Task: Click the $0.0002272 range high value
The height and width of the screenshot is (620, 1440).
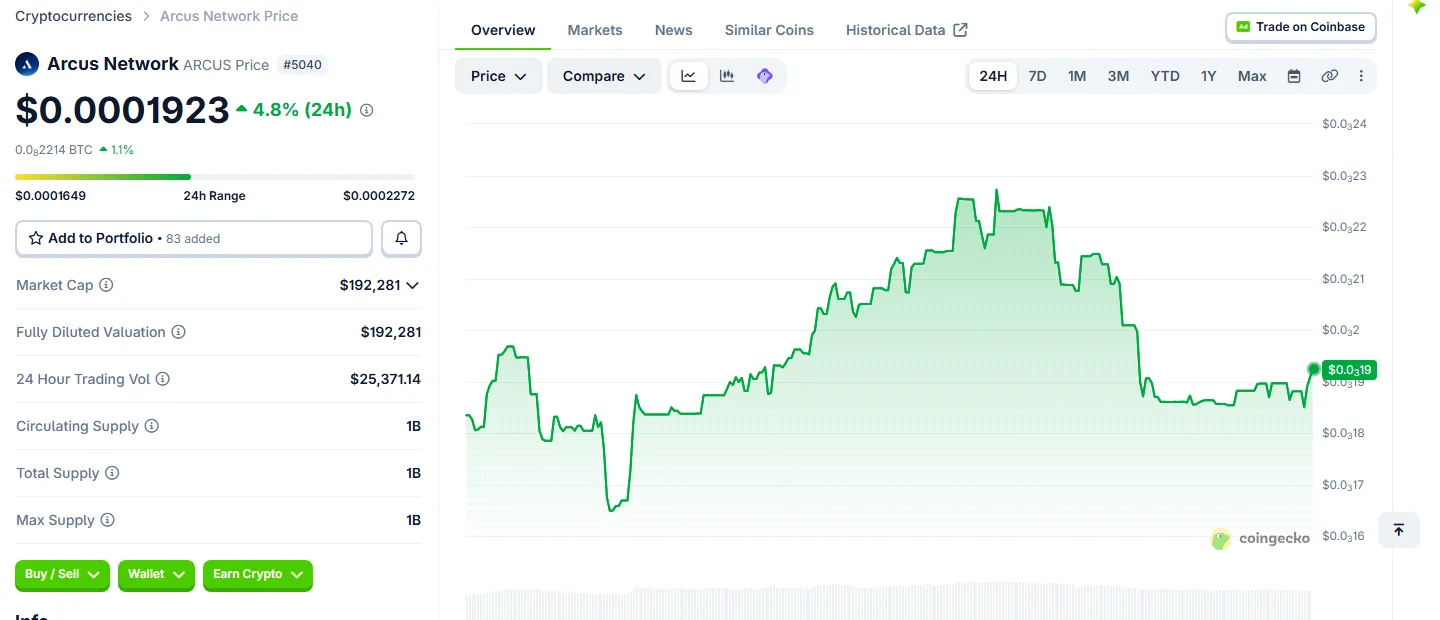Action: [x=379, y=196]
